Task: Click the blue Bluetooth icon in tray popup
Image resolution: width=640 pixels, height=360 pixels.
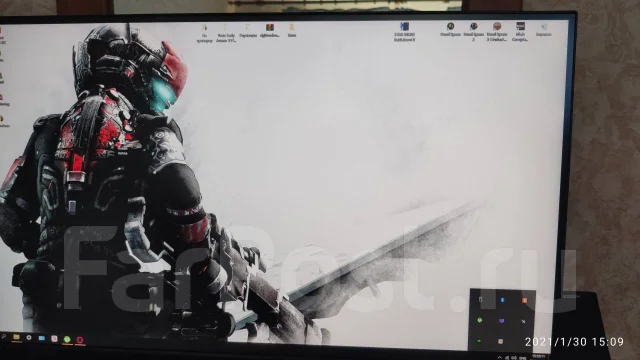Action: tap(502, 300)
